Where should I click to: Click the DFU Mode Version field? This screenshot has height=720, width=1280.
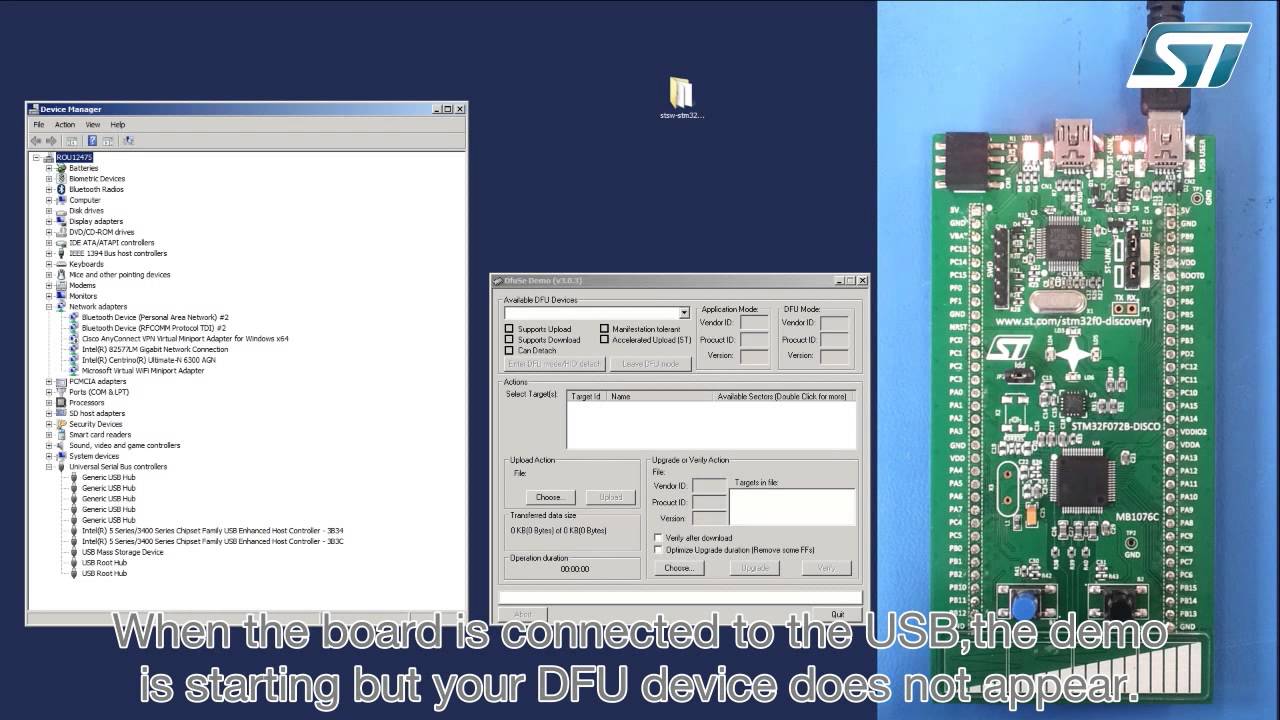pos(834,356)
